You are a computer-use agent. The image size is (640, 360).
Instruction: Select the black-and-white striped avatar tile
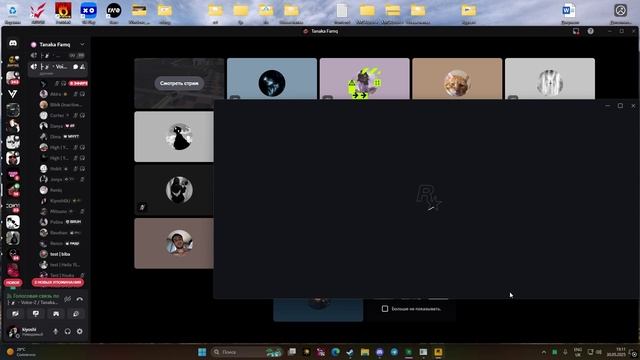tap(550, 79)
